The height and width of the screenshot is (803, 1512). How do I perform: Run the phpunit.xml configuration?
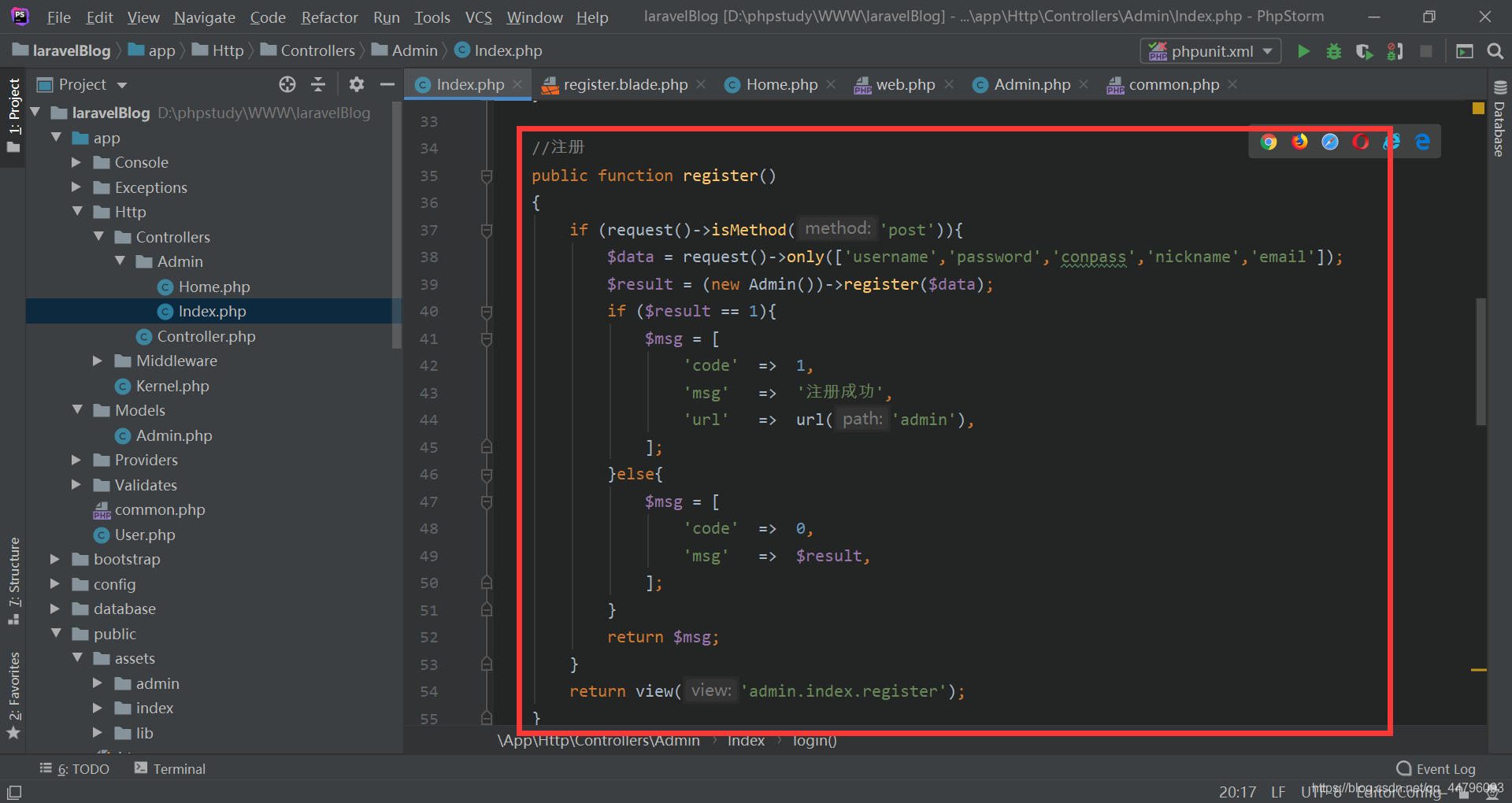pos(1303,51)
